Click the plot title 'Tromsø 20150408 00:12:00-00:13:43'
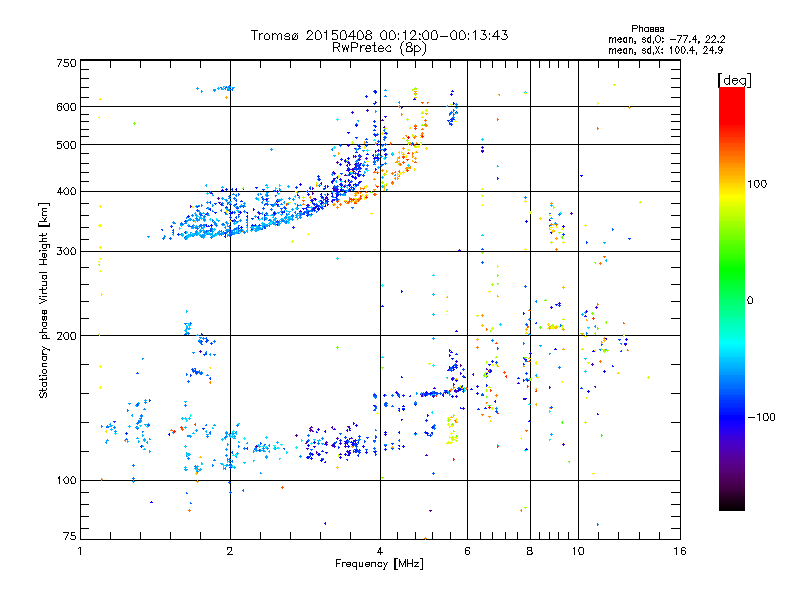This screenshot has height=600, width=800. 379,35
